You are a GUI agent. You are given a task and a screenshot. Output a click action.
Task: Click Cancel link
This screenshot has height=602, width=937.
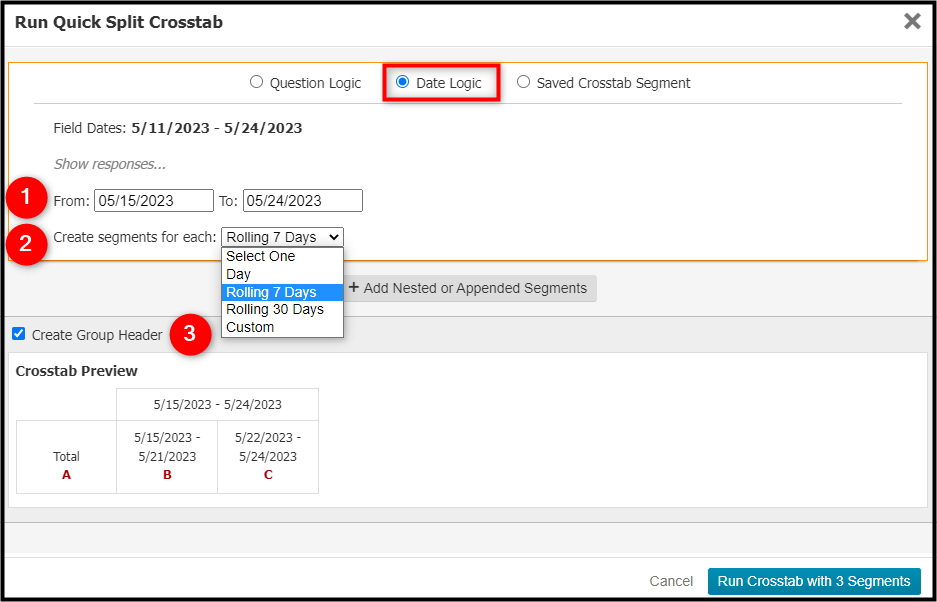coord(671,581)
